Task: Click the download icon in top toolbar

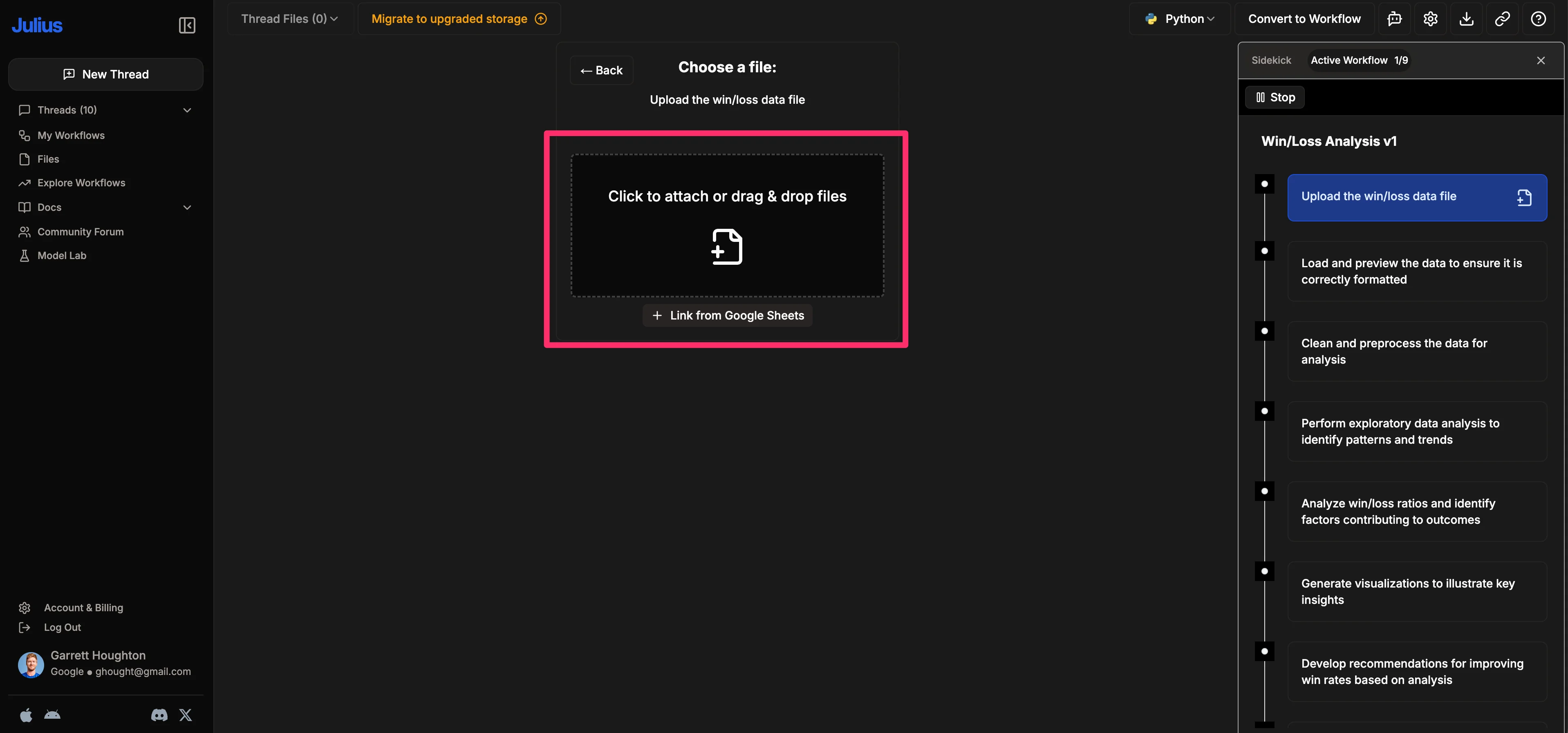Action: [1466, 19]
